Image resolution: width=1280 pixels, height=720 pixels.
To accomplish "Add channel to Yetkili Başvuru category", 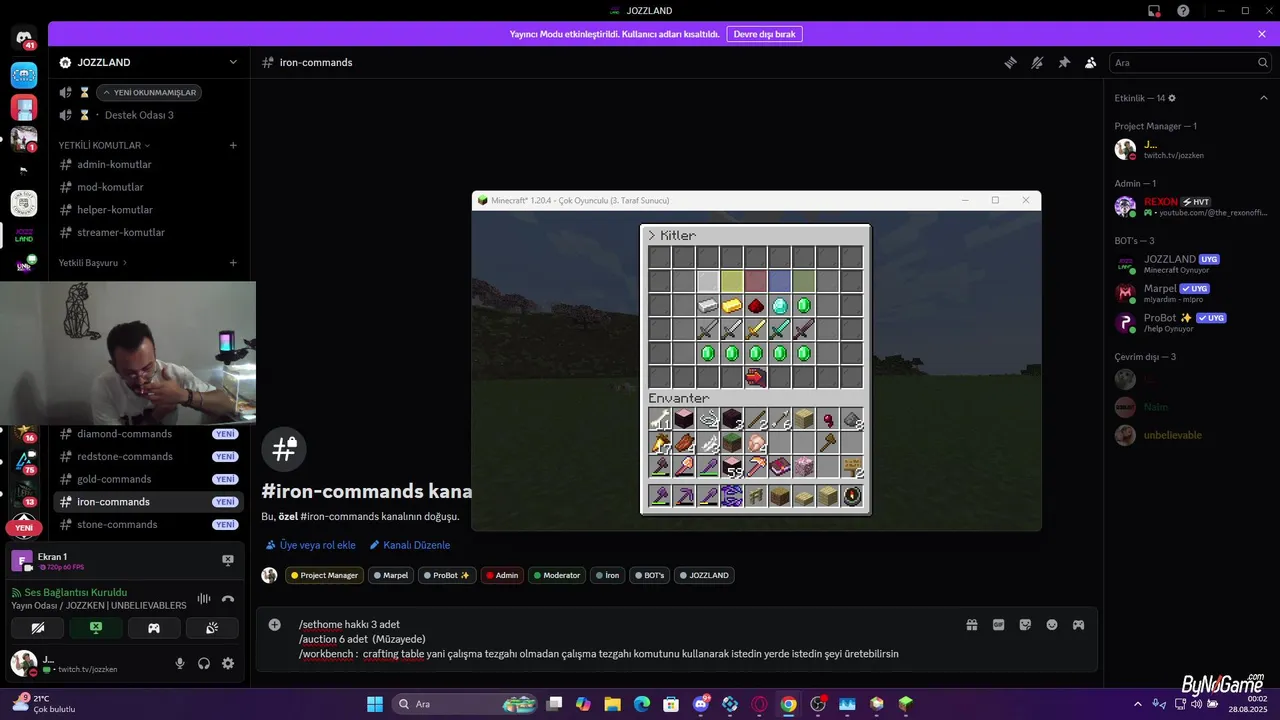I will 233,263.
